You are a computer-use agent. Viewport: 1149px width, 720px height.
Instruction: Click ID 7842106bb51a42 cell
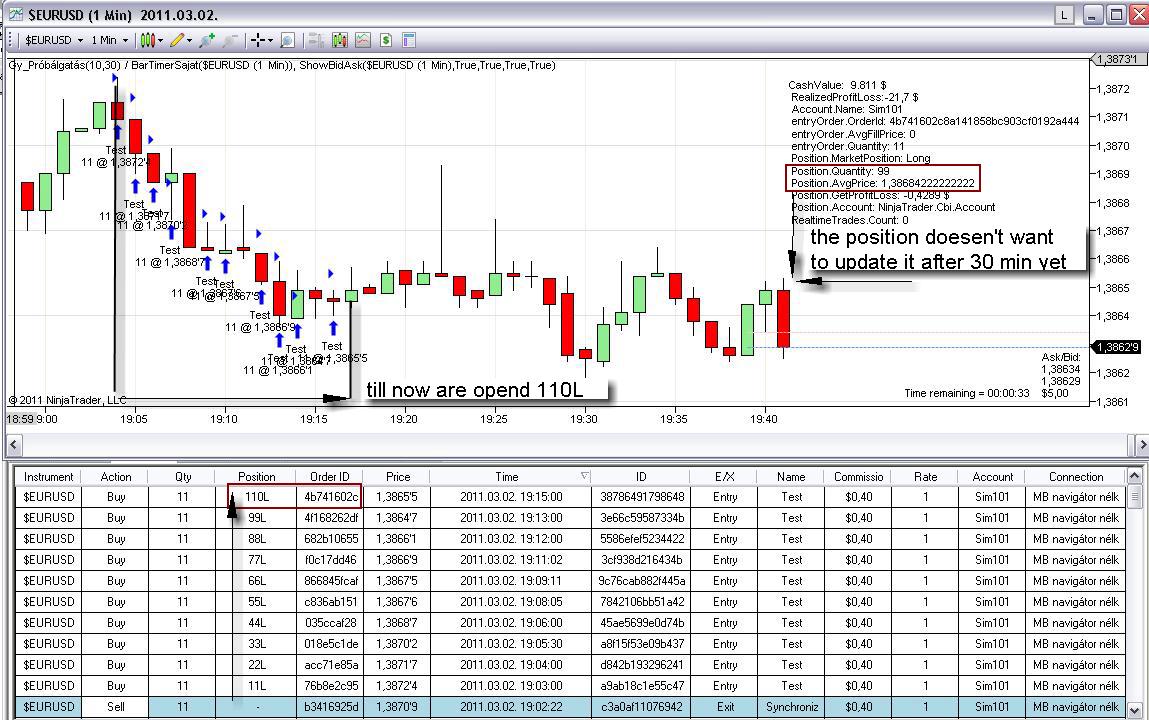point(642,601)
